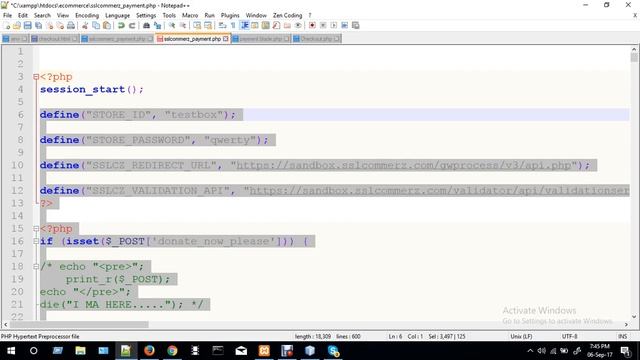Collapse the fold marker at line 15
This screenshot has height=360, width=640.
click(36, 229)
